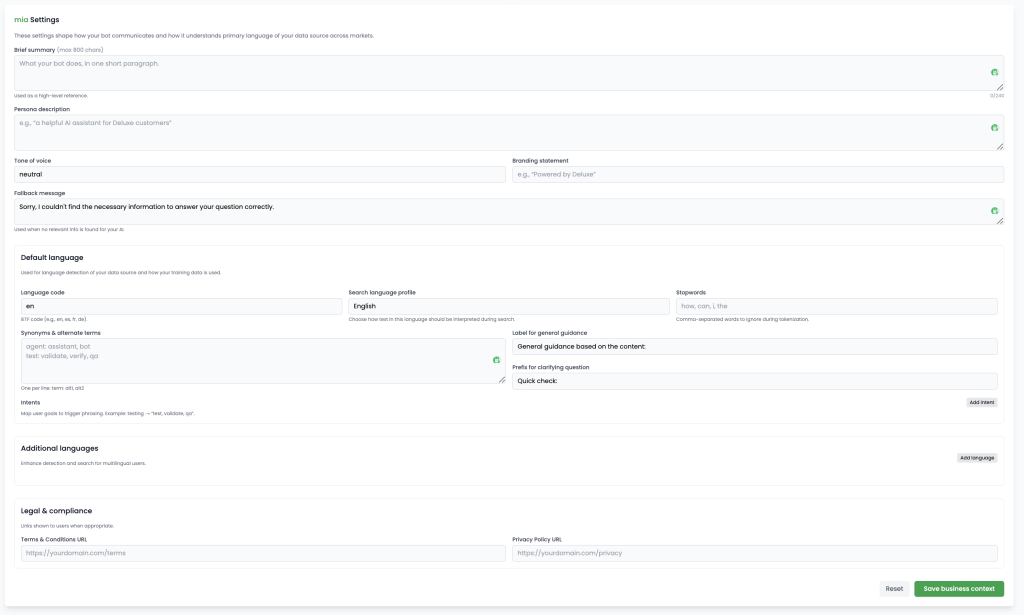Click the Branding statement field
This screenshot has height=615, width=1024.
click(758, 174)
